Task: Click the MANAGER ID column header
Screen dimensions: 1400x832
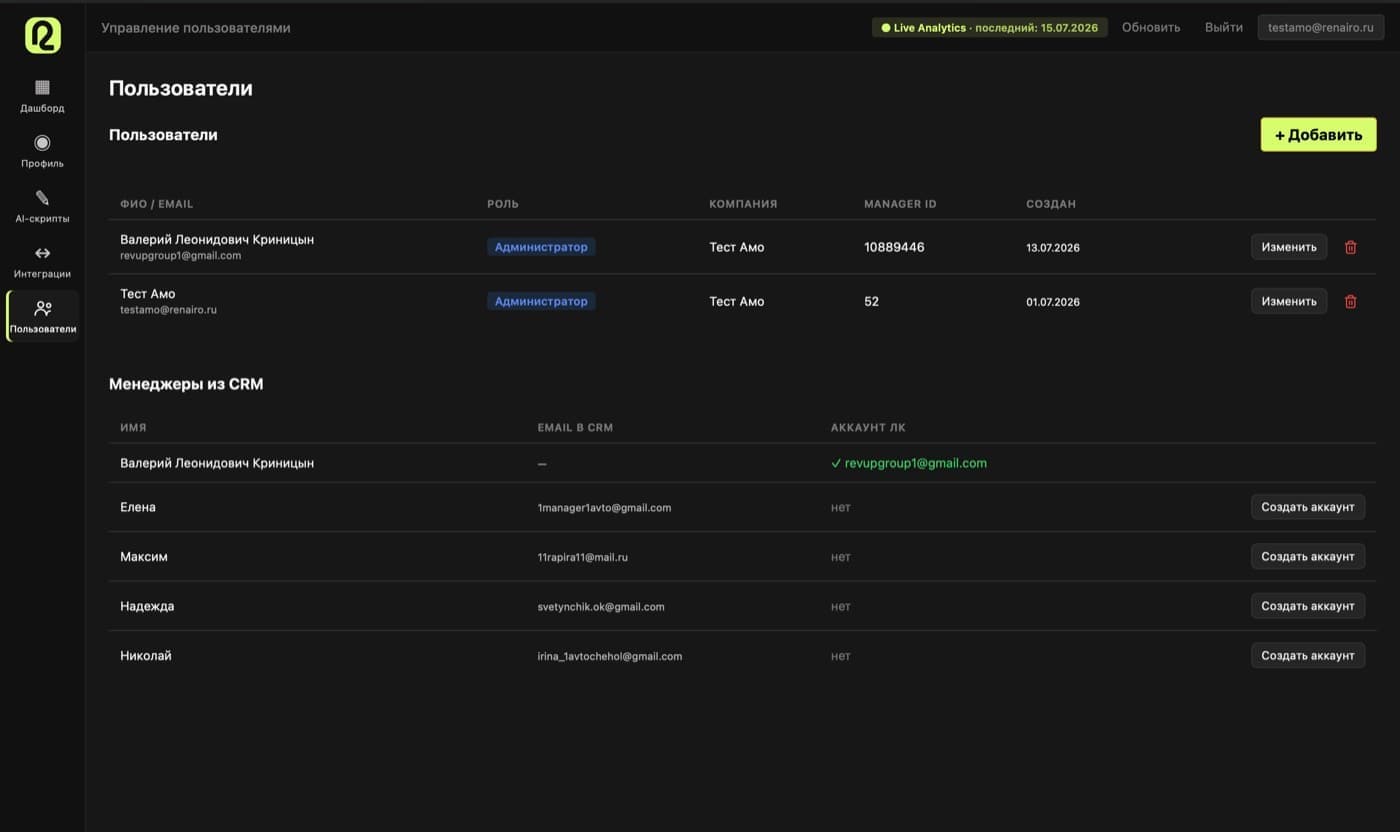Action: (900, 204)
